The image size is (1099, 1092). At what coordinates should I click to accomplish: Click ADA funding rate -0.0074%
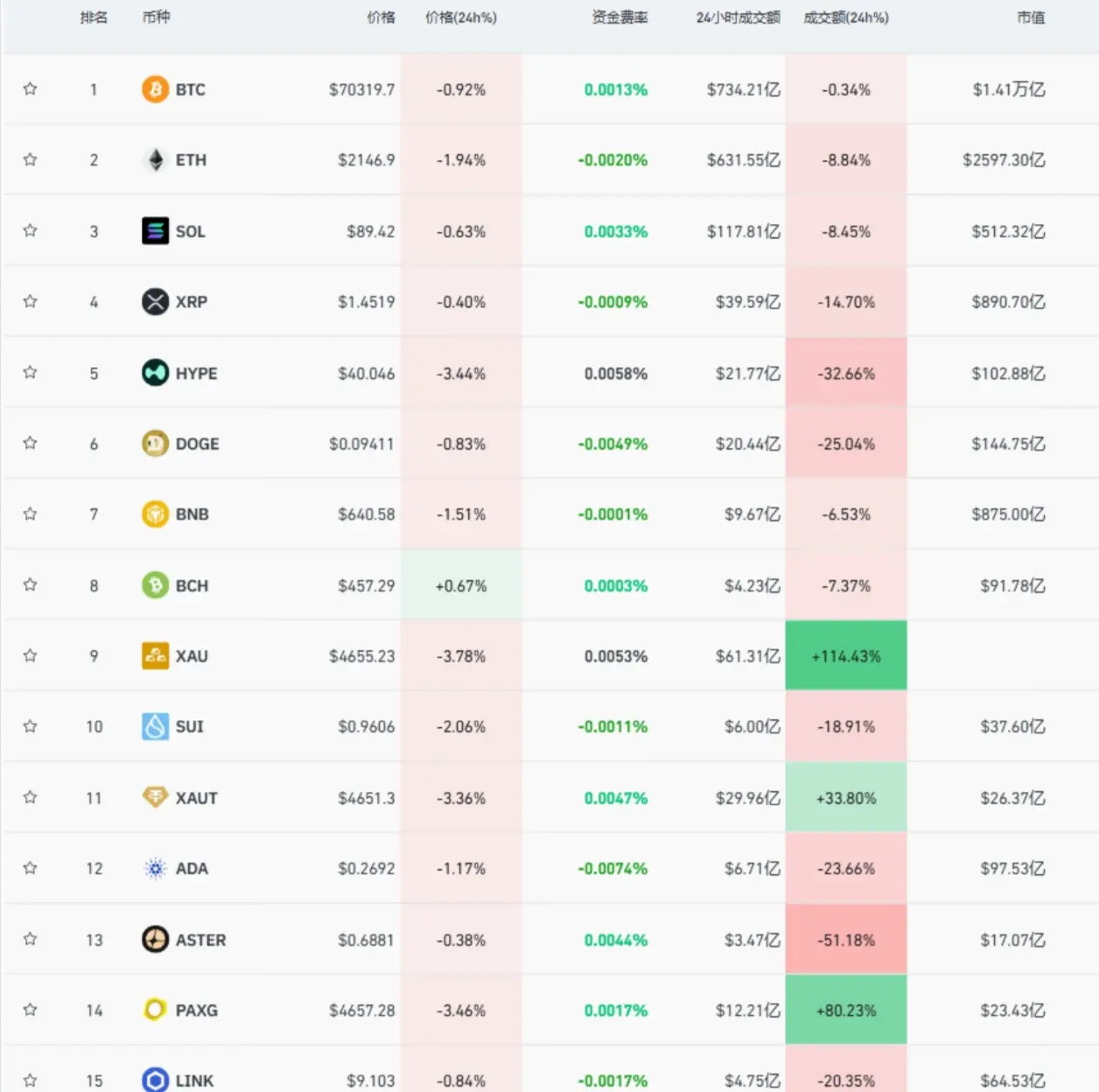[612, 869]
